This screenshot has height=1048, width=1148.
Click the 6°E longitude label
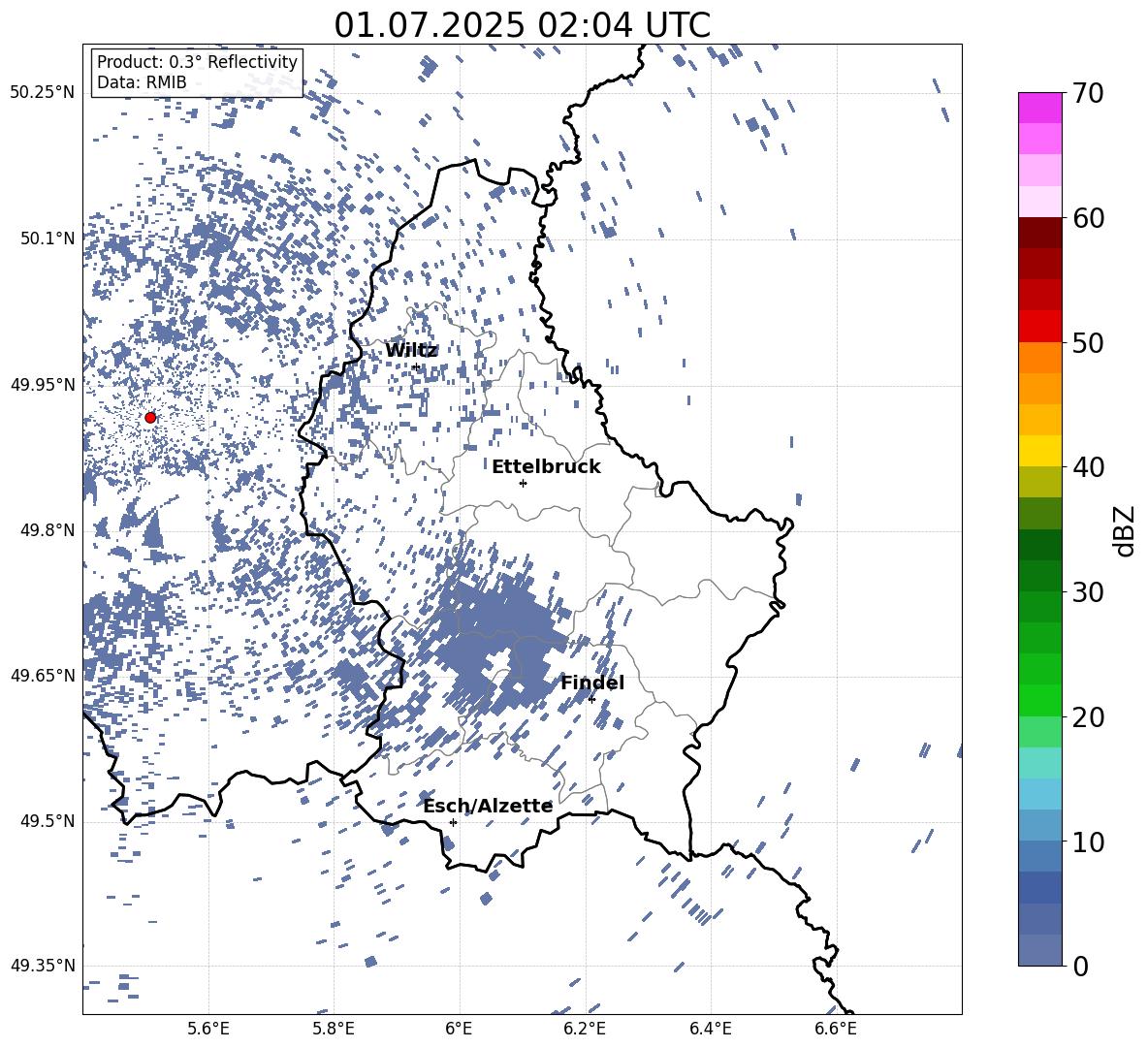[x=459, y=1029]
